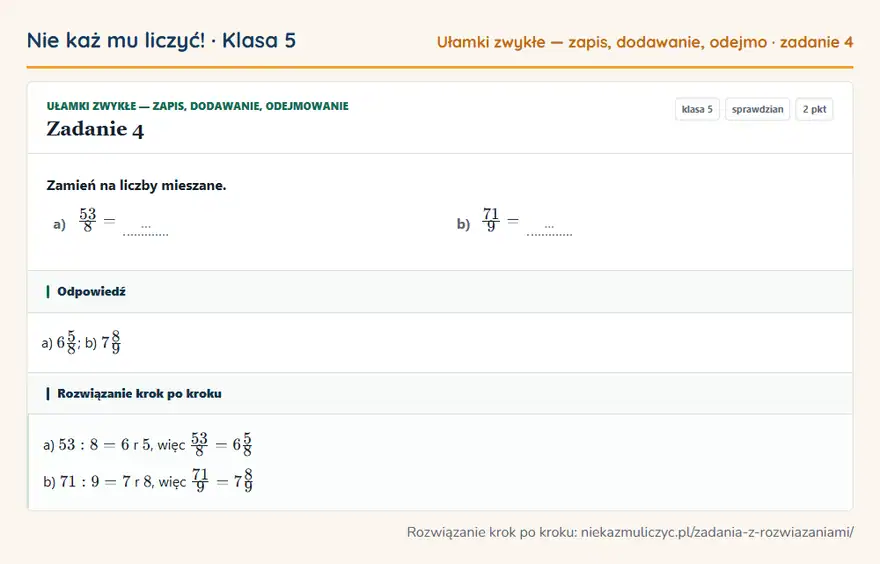Click the 'Odpowiedź' section header

click(x=440, y=292)
